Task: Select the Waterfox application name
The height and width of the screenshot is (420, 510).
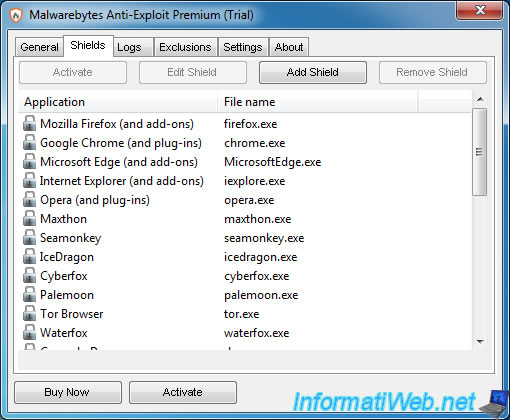Action: coord(64,333)
